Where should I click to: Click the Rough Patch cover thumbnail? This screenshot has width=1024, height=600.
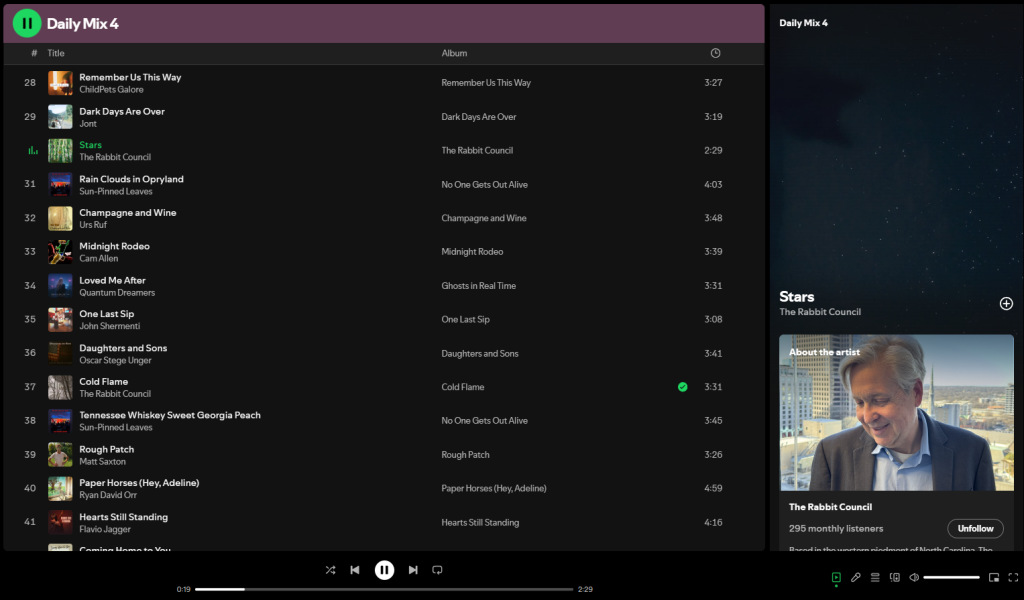pos(60,455)
